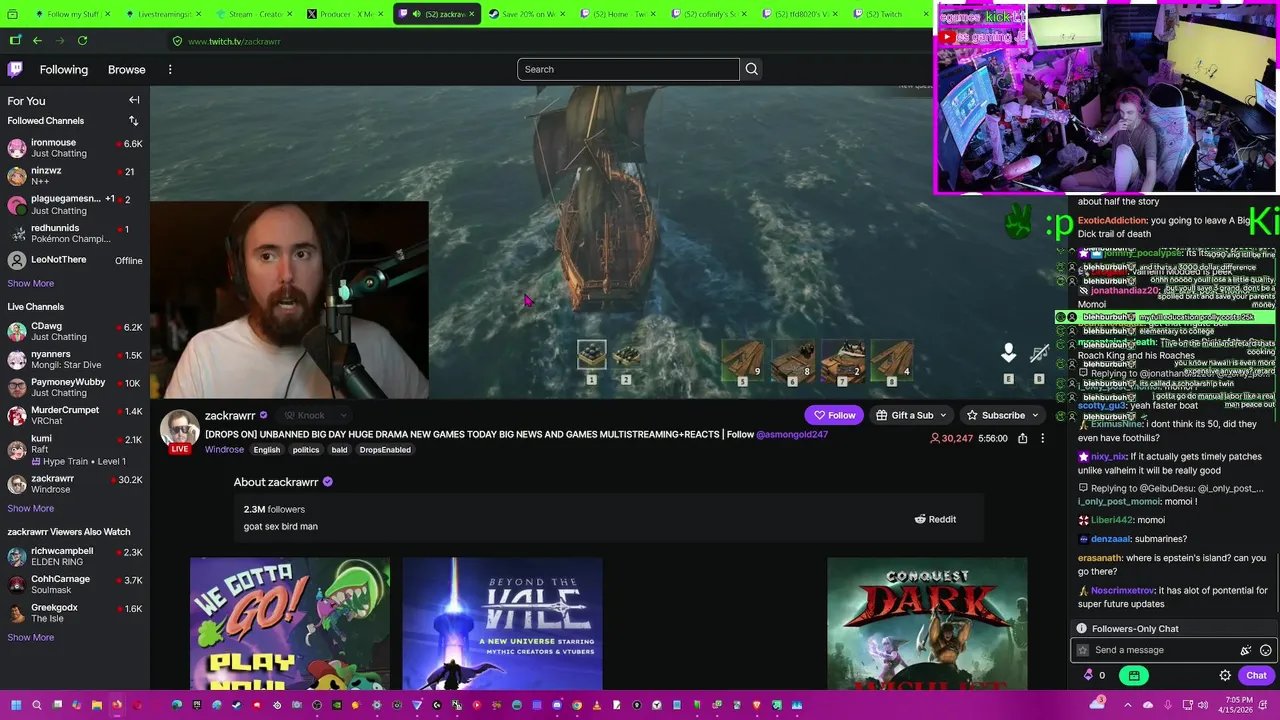Claim the green channel points chest
The width and height of the screenshot is (1280, 720).
1133,675
